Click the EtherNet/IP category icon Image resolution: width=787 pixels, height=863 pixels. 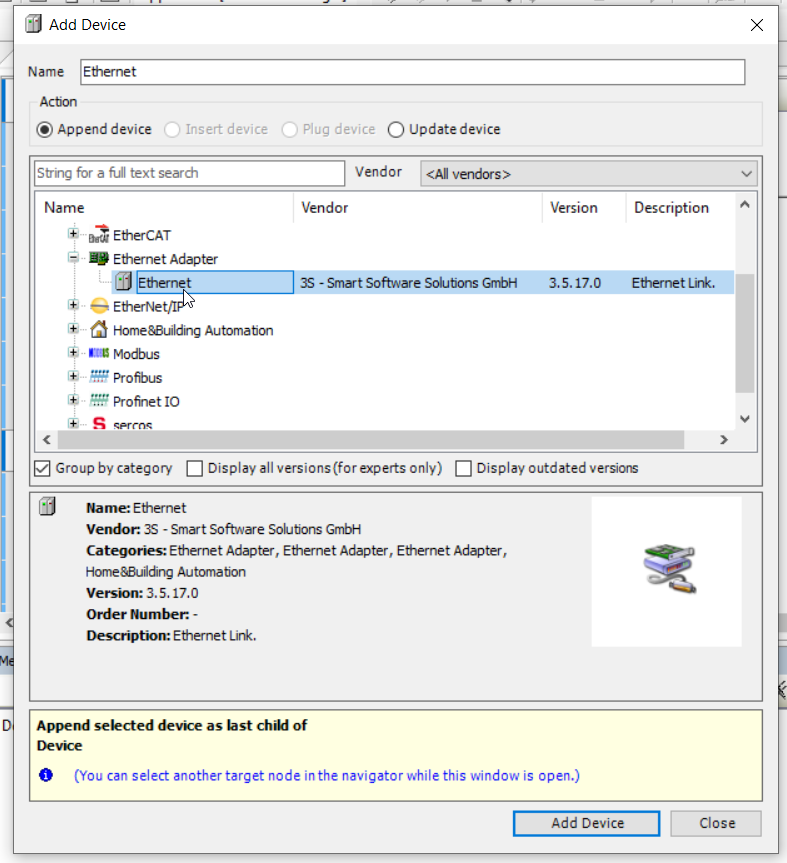click(99, 305)
